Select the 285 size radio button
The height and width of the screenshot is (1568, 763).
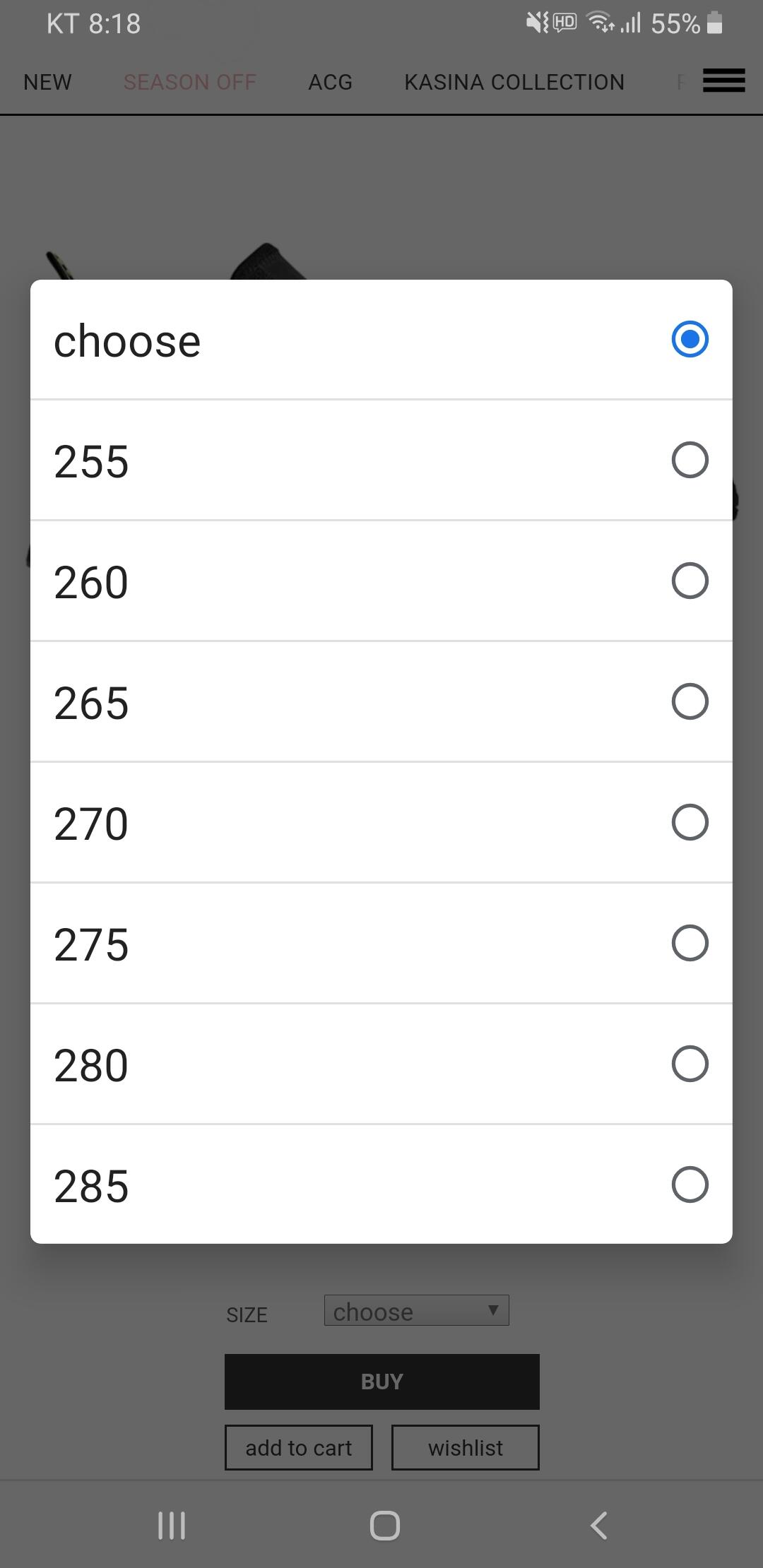(690, 1184)
